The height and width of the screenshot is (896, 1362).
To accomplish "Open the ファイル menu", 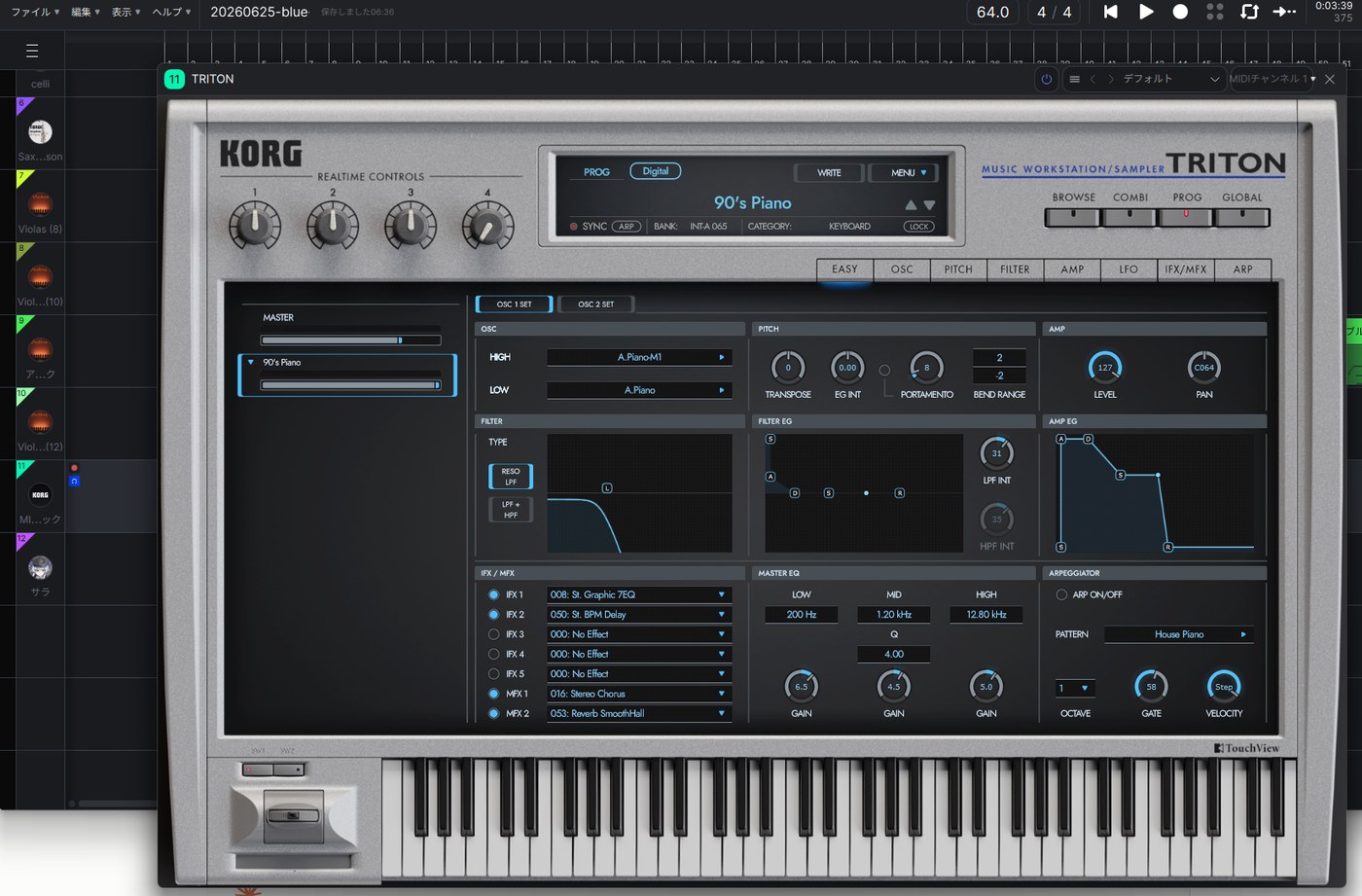I will [x=35, y=12].
